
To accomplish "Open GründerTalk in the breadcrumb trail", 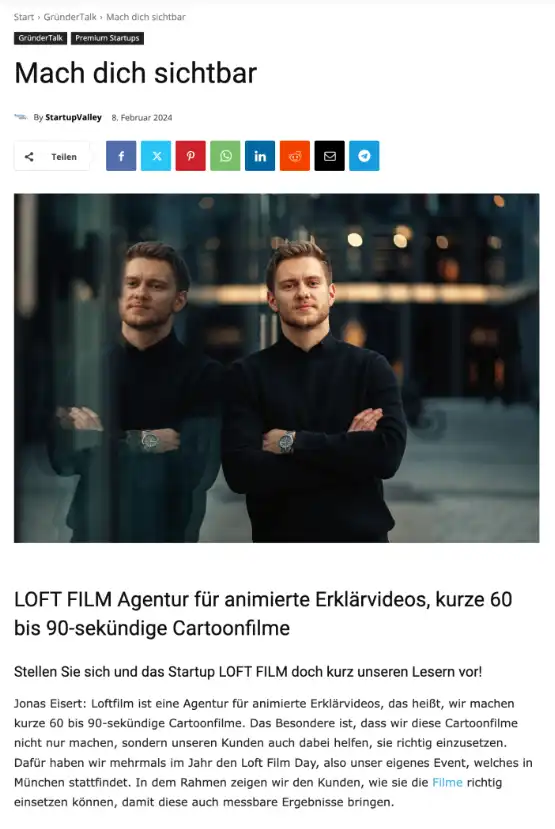I will [x=70, y=17].
